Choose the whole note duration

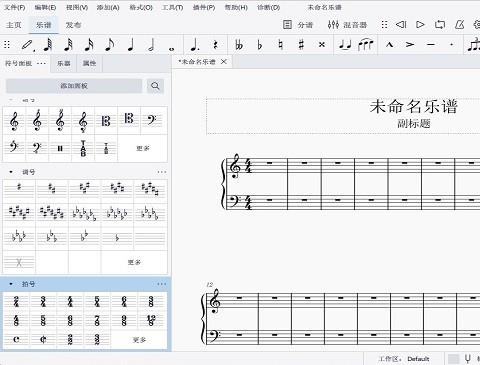[x=172, y=49]
